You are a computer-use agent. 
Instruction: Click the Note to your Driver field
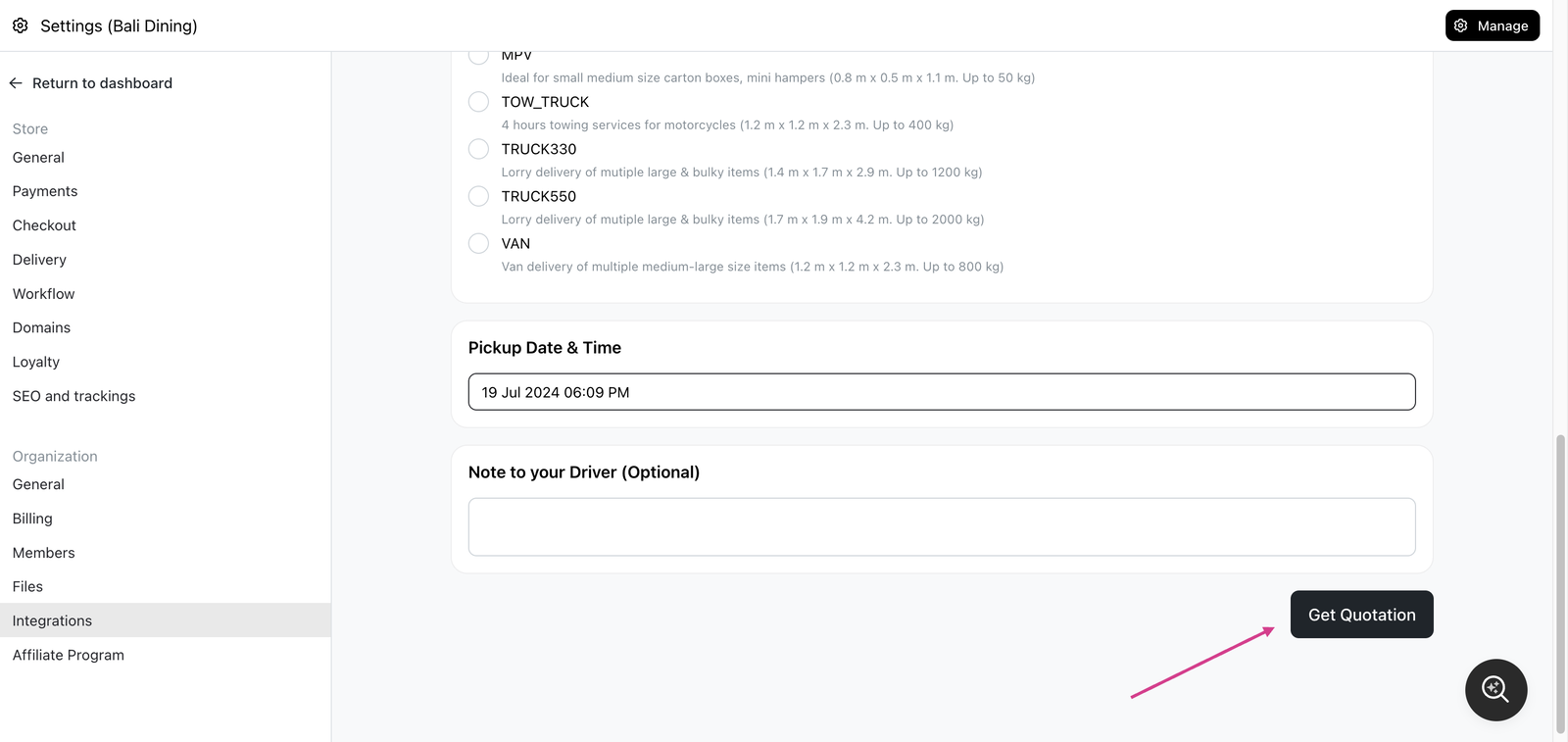[942, 527]
